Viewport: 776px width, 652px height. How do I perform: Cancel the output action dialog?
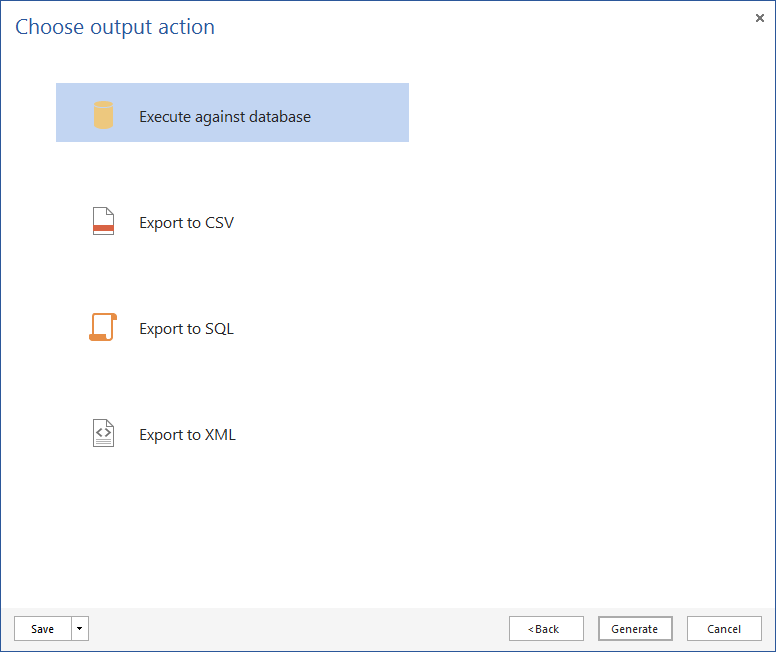pyautogui.click(x=724, y=629)
